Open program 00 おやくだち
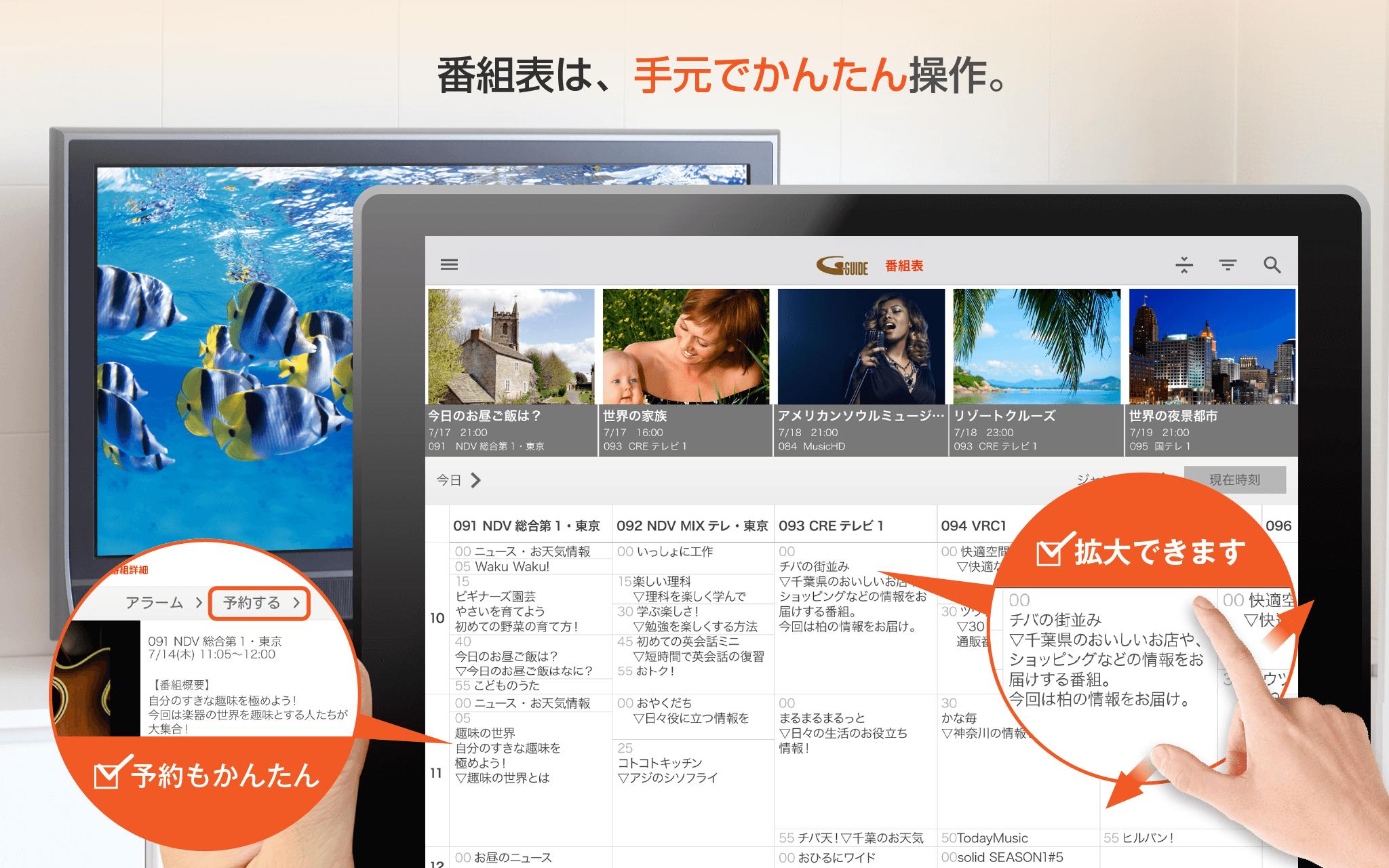 693,717
